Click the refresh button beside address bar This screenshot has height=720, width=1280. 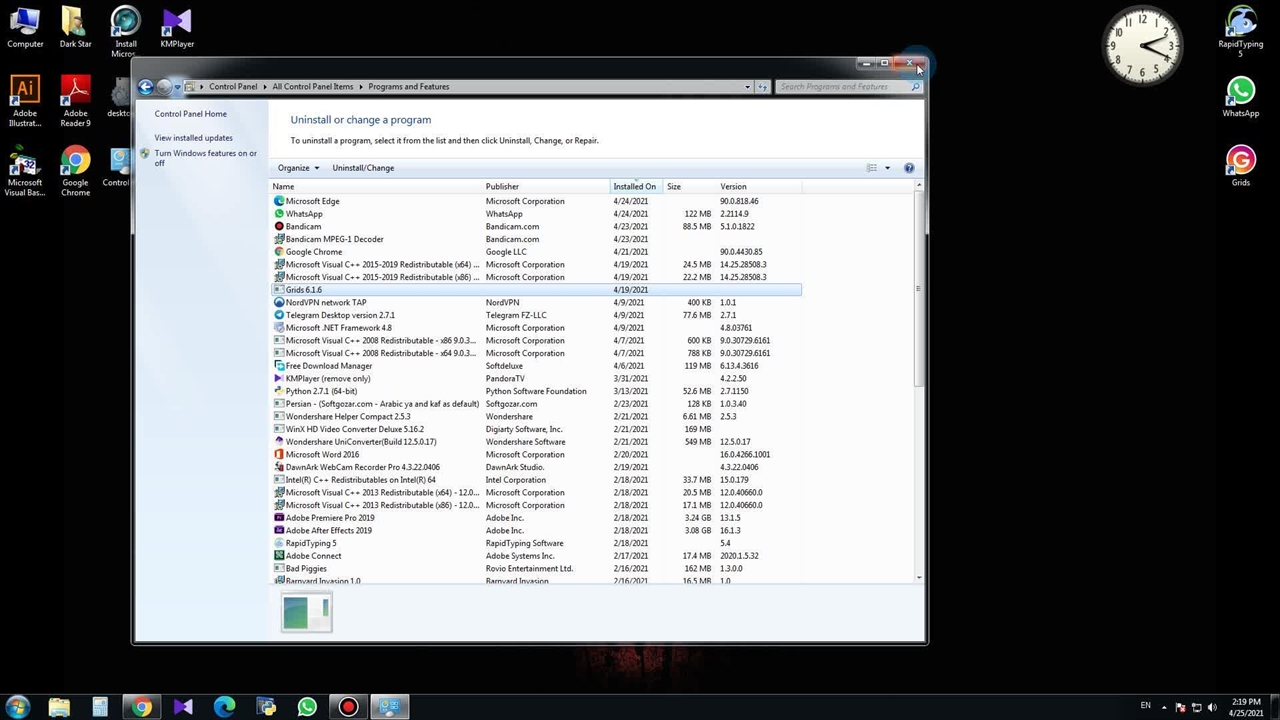763,87
